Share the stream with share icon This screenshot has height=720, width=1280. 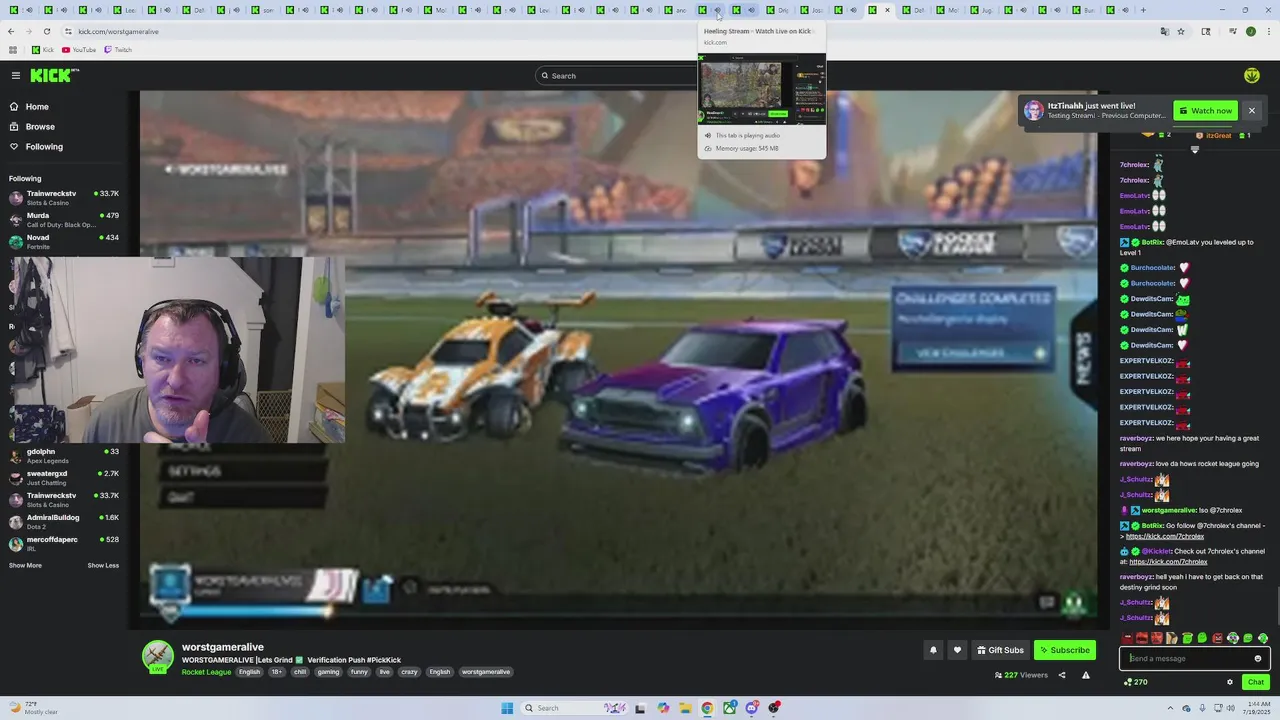click(1062, 675)
